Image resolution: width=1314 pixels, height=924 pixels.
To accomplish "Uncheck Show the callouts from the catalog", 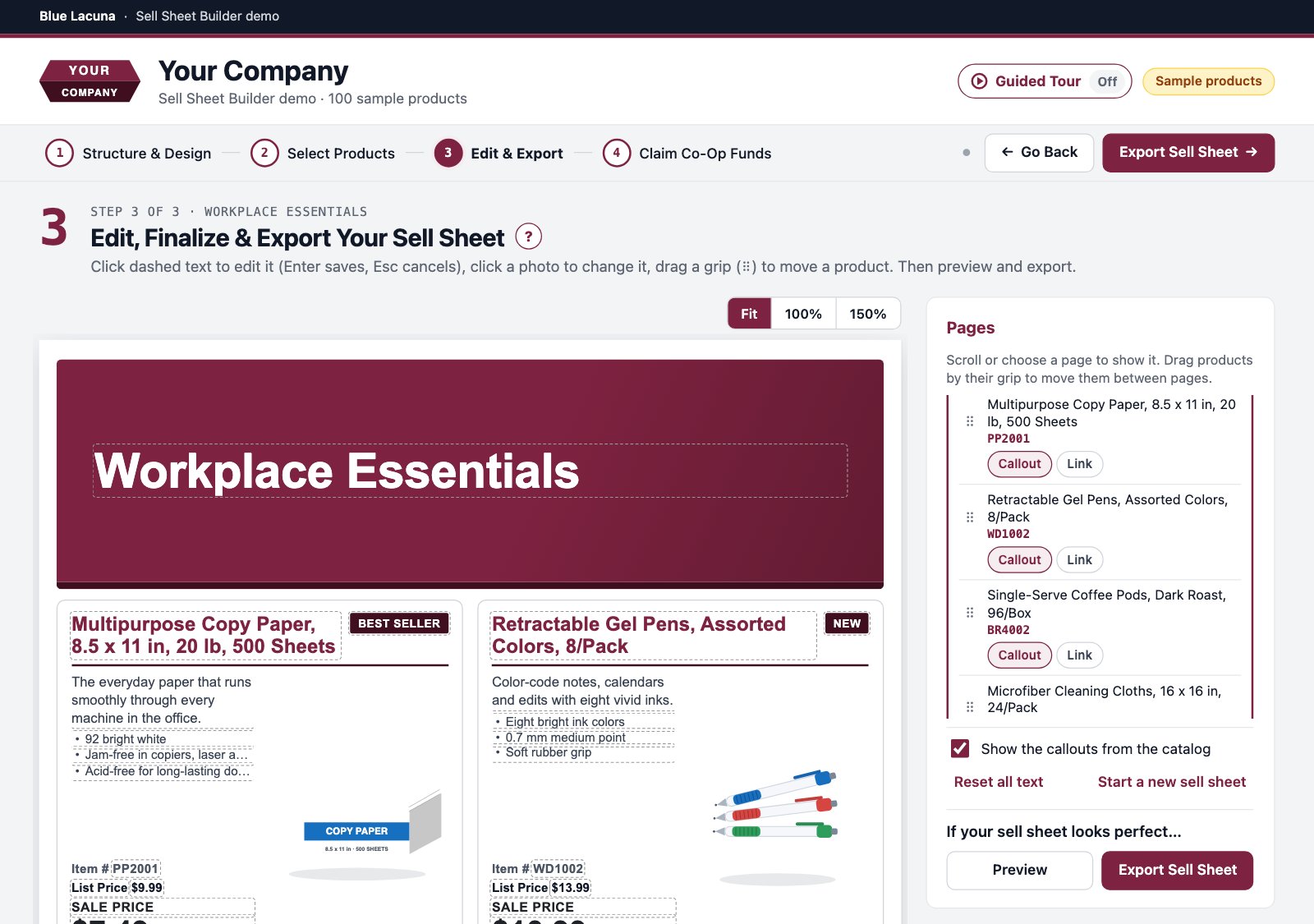I will point(960,748).
